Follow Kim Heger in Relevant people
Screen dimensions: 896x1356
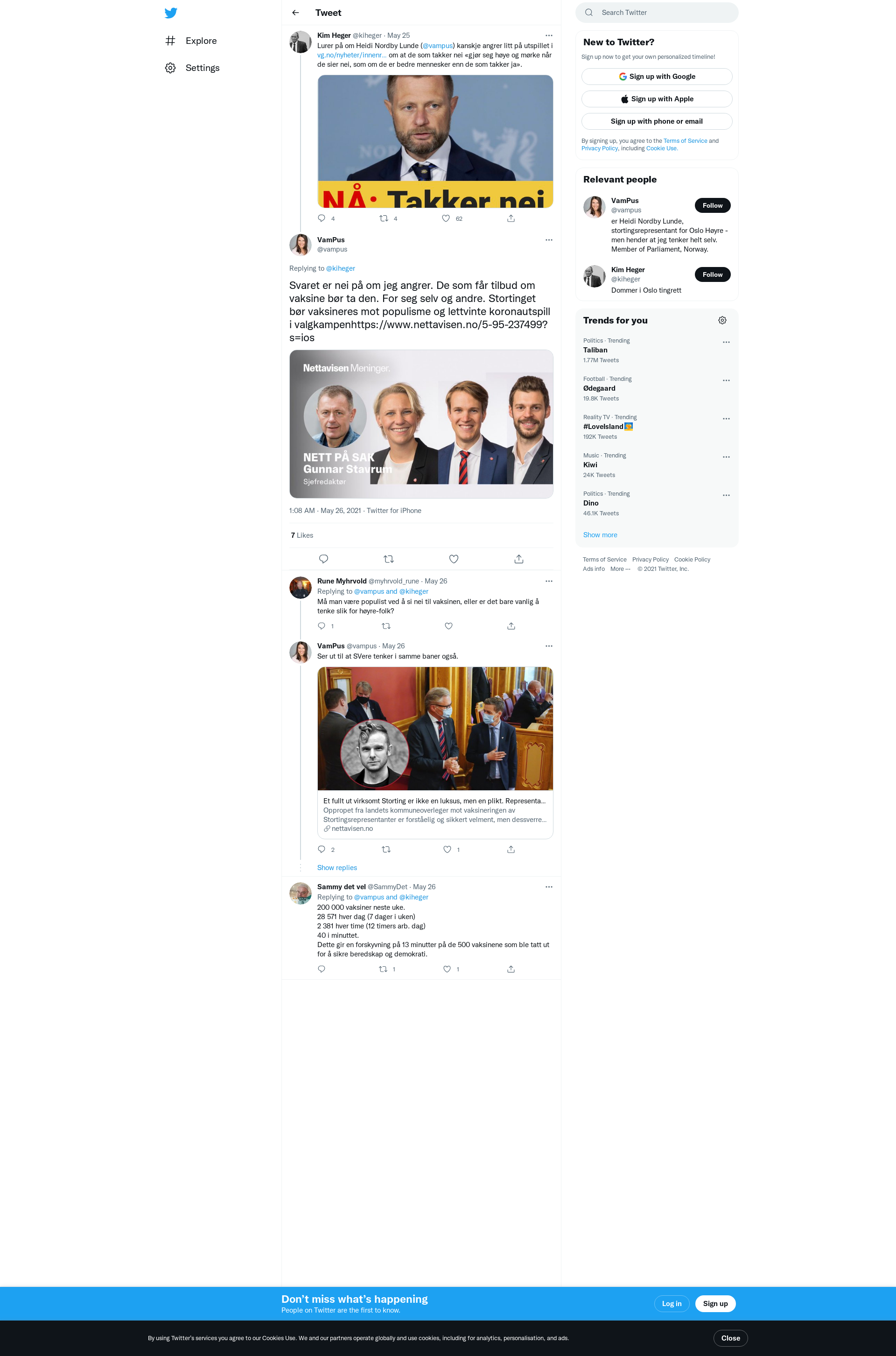coord(713,275)
